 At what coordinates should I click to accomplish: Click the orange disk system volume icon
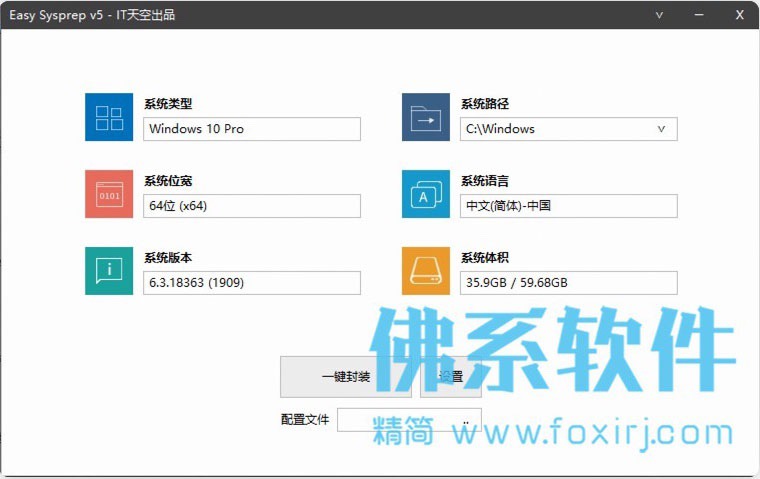pyautogui.click(x=426, y=271)
